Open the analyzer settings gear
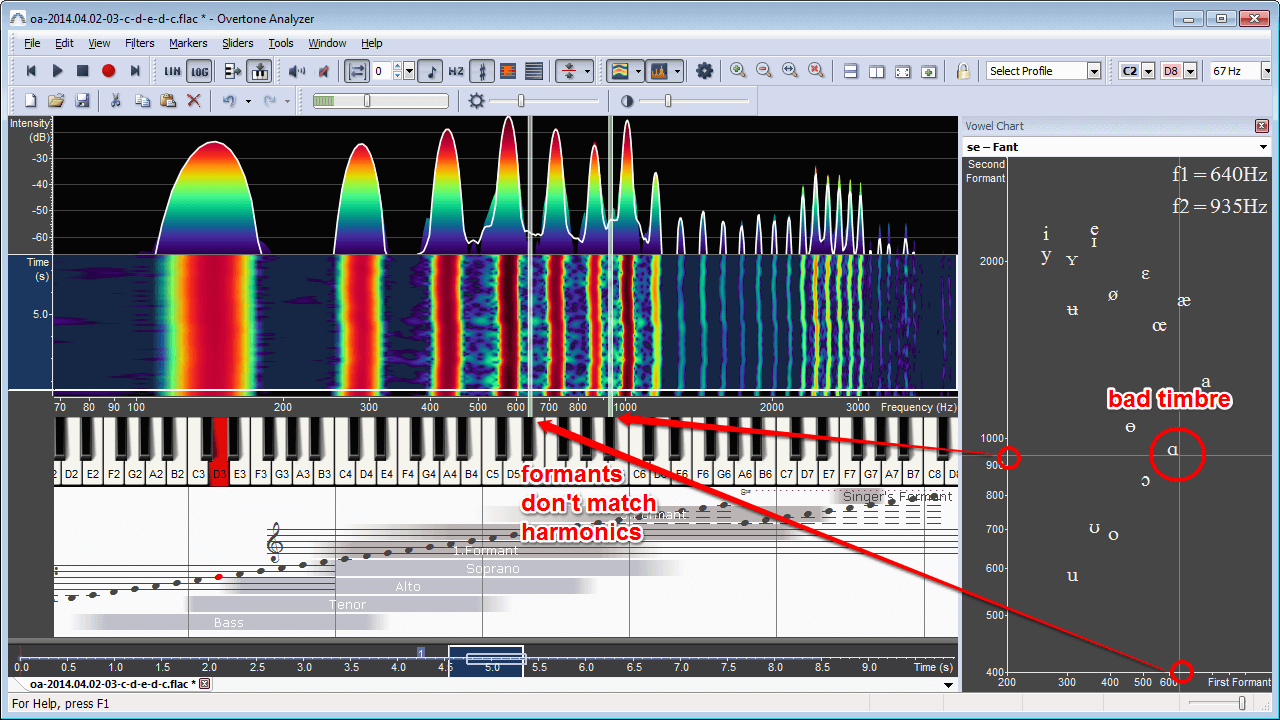Image resolution: width=1280 pixels, height=720 pixels. click(x=704, y=71)
